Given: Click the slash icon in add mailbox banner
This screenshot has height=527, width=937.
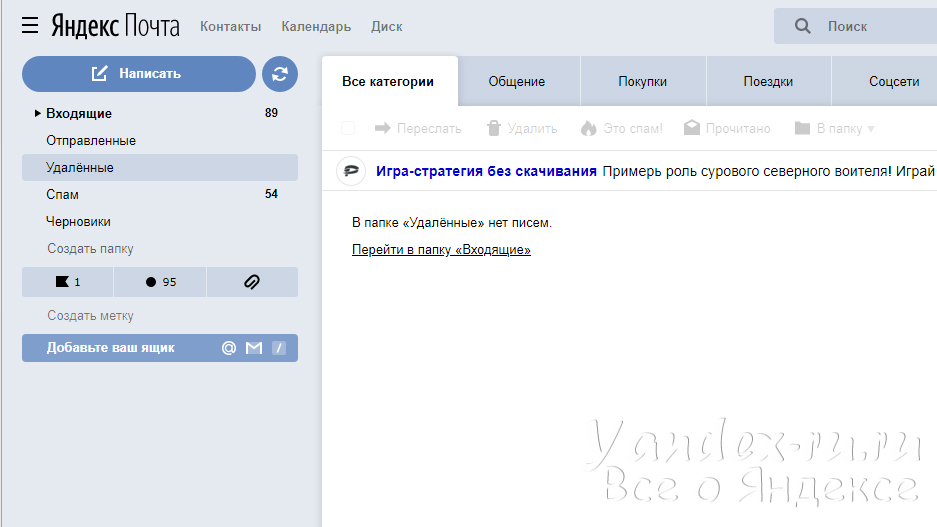Looking at the screenshot, I should [279, 348].
